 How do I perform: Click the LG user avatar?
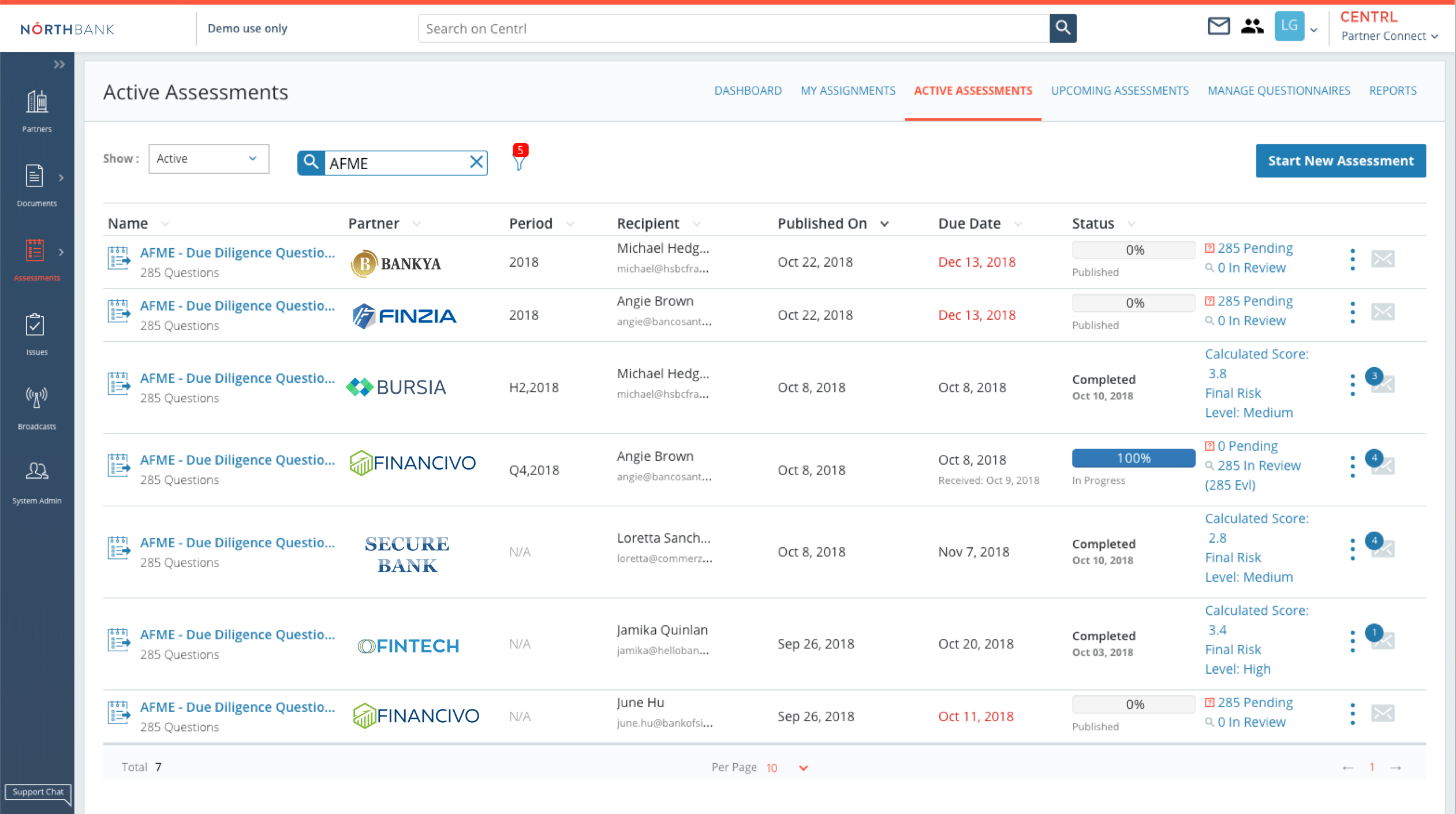pyautogui.click(x=1289, y=26)
